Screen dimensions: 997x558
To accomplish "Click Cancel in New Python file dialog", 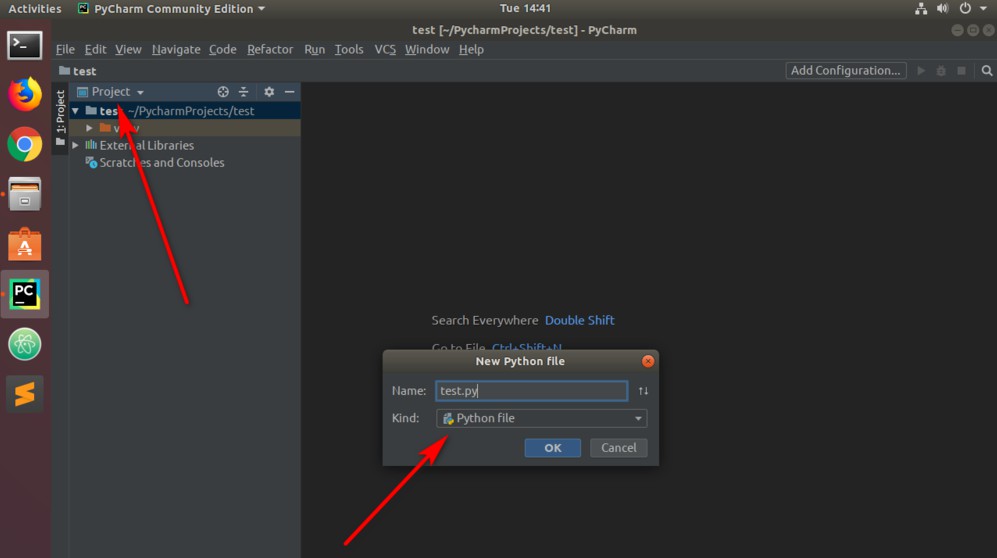I will (619, 447).
